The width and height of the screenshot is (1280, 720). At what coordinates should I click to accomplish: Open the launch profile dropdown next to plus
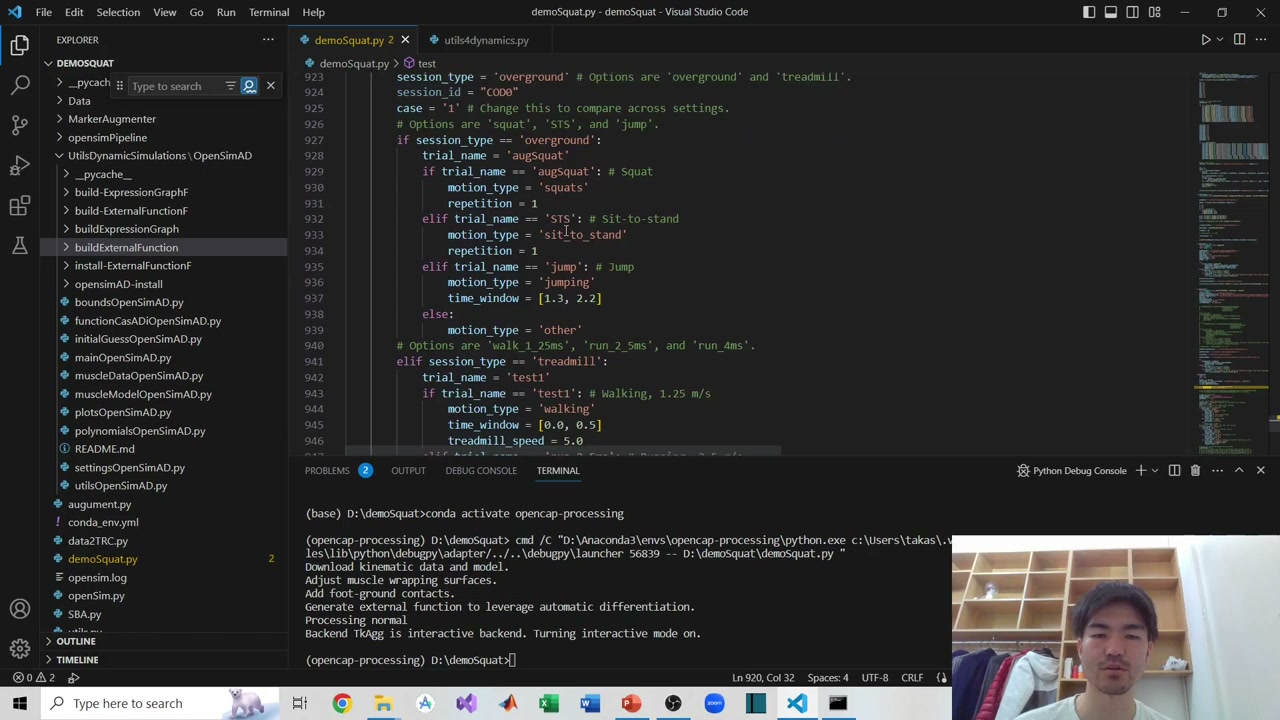1155,470
